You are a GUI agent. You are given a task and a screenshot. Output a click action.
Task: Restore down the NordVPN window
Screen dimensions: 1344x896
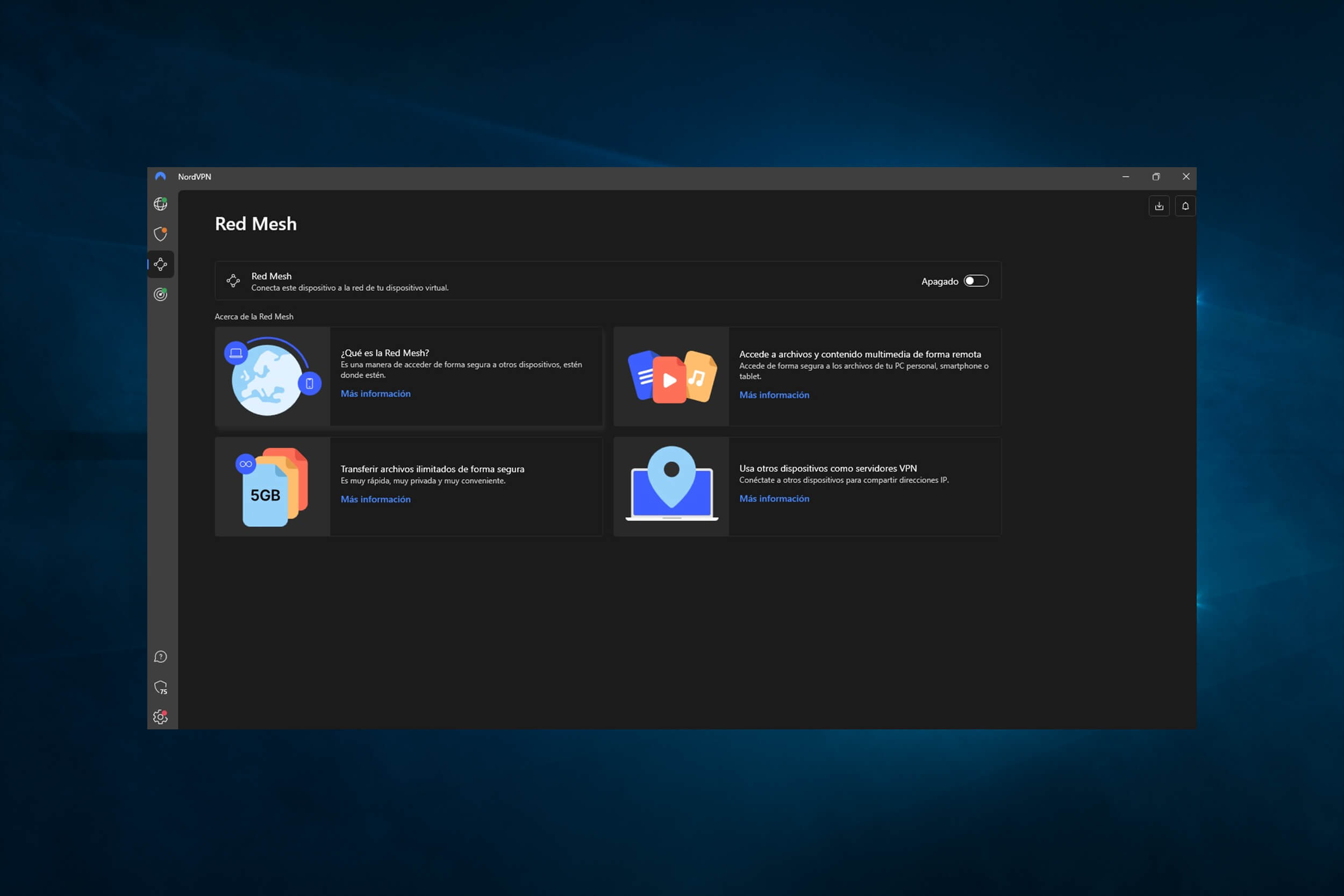(x=1156, y=177)
